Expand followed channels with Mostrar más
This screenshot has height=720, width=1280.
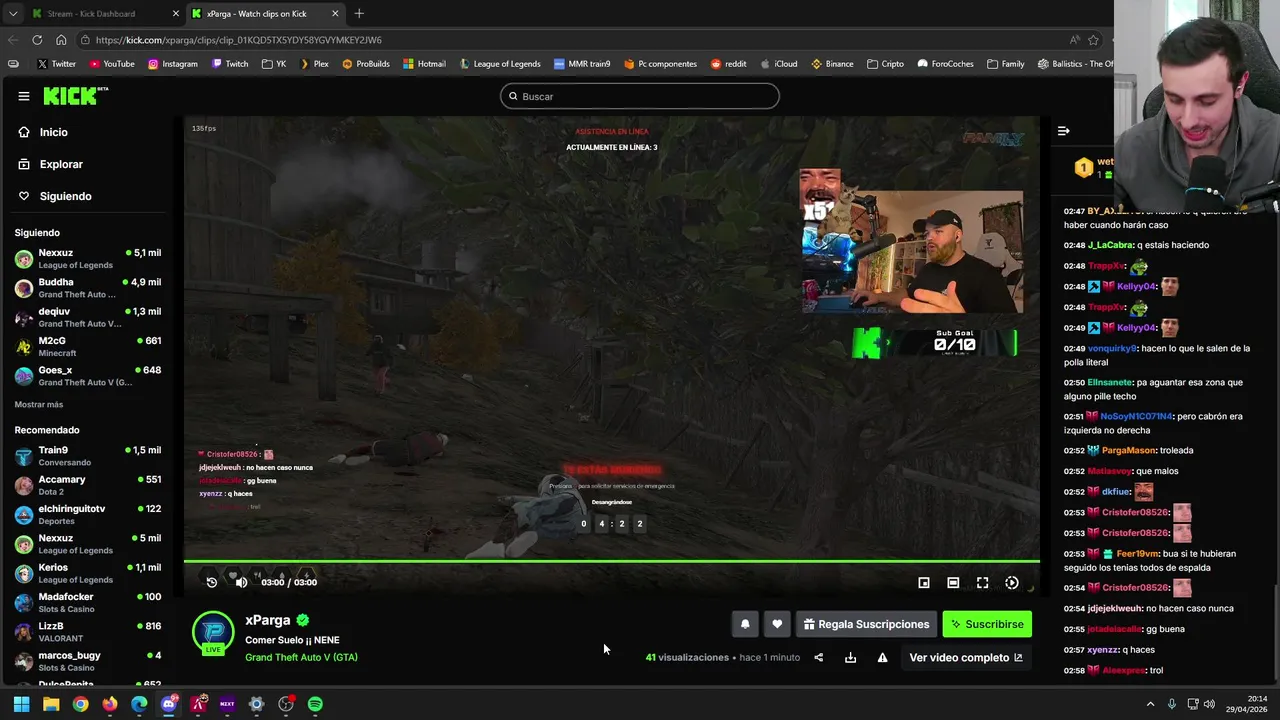coord(39,404)
